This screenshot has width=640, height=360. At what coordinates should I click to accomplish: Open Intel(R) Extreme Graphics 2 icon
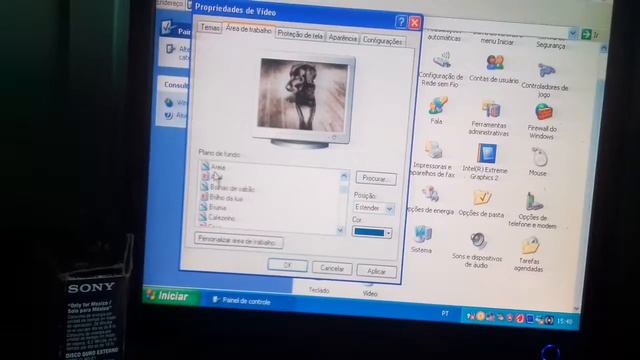[x=487, y=153]
